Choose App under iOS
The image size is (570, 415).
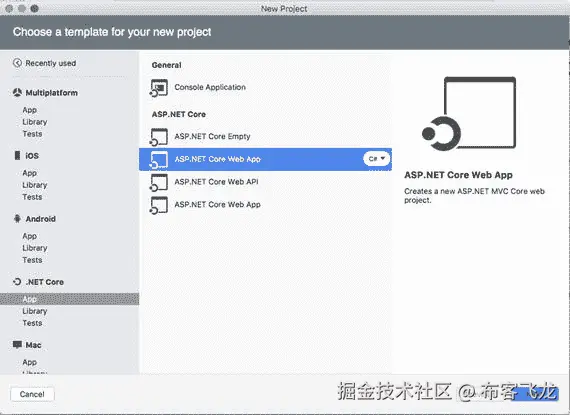click(29, 173)
